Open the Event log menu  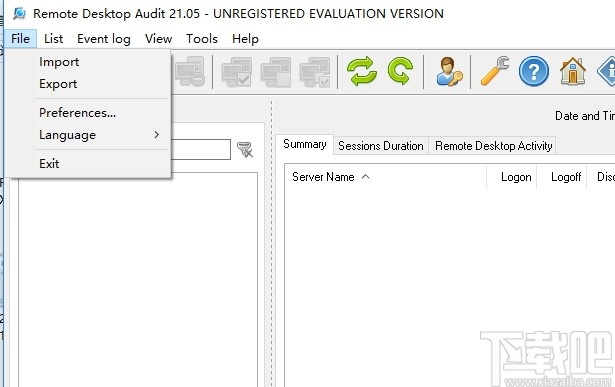[x=104, y=39]
